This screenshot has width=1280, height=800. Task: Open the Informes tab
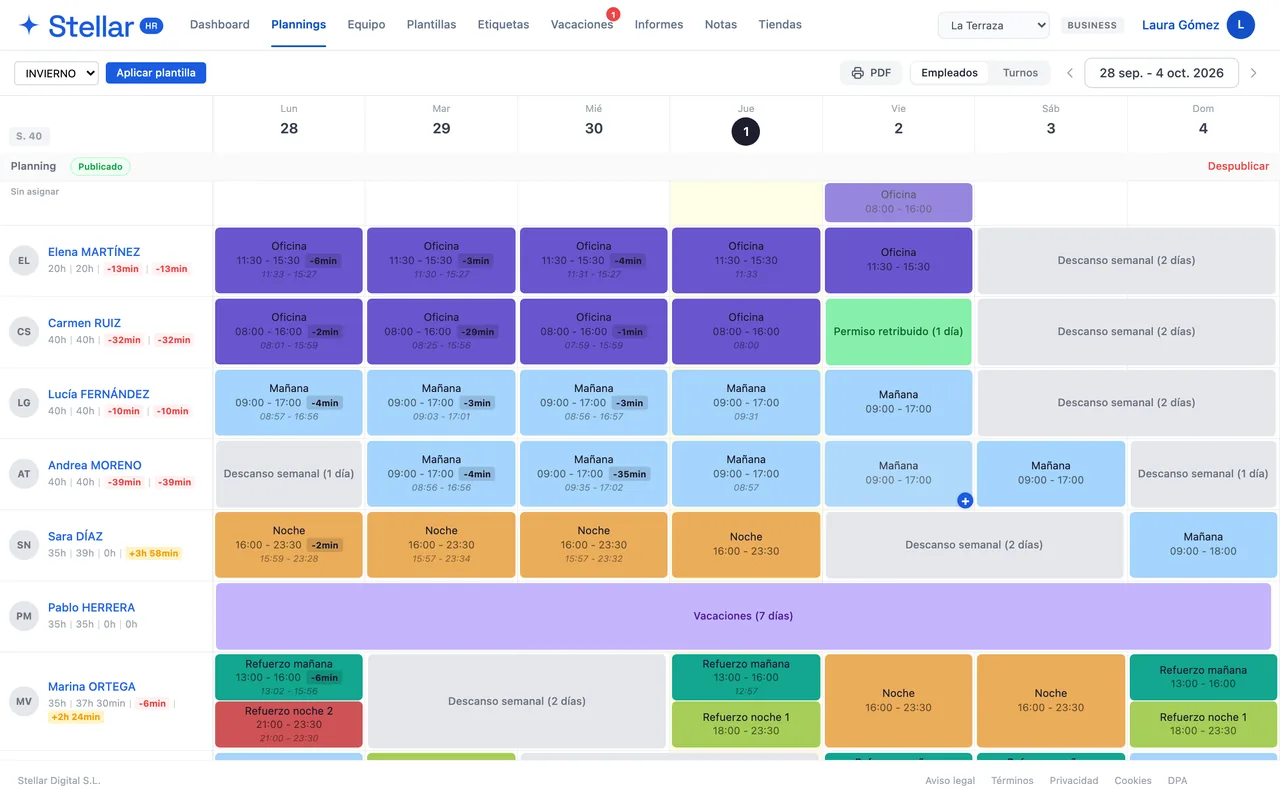[659, 25]
